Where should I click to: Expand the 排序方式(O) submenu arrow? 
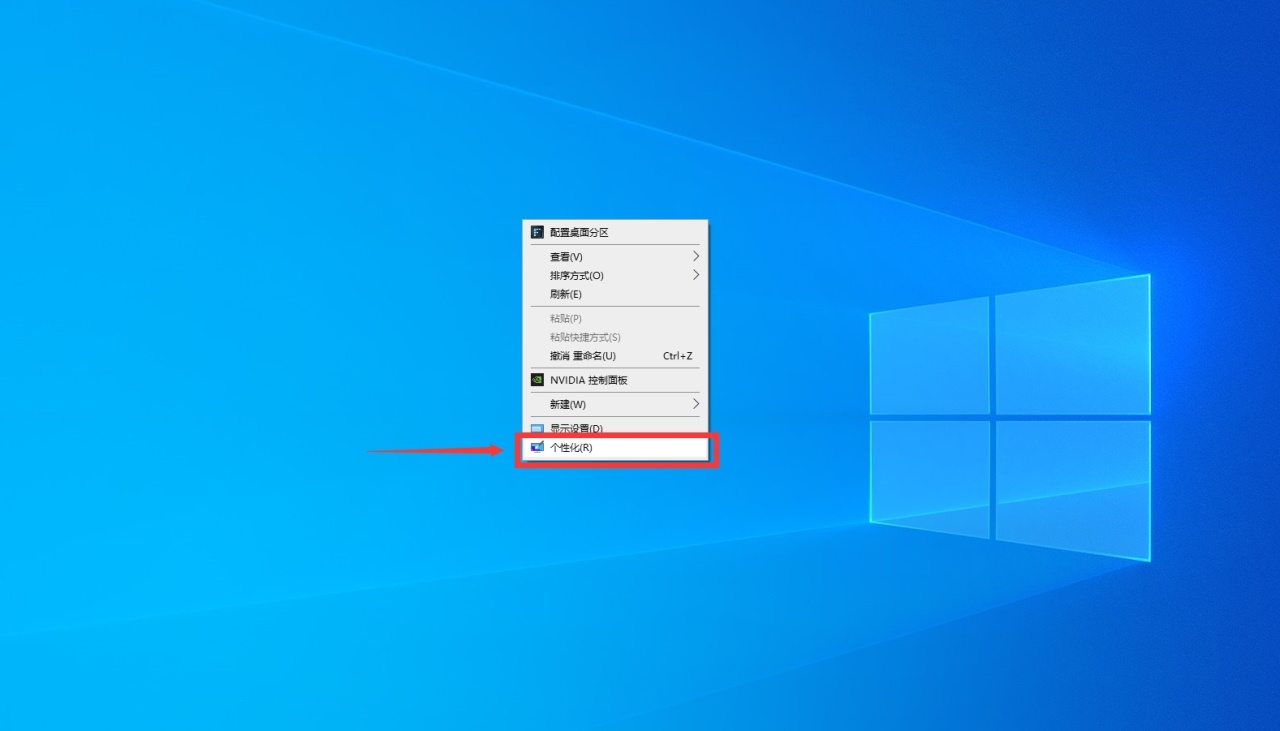pos(696,275)
